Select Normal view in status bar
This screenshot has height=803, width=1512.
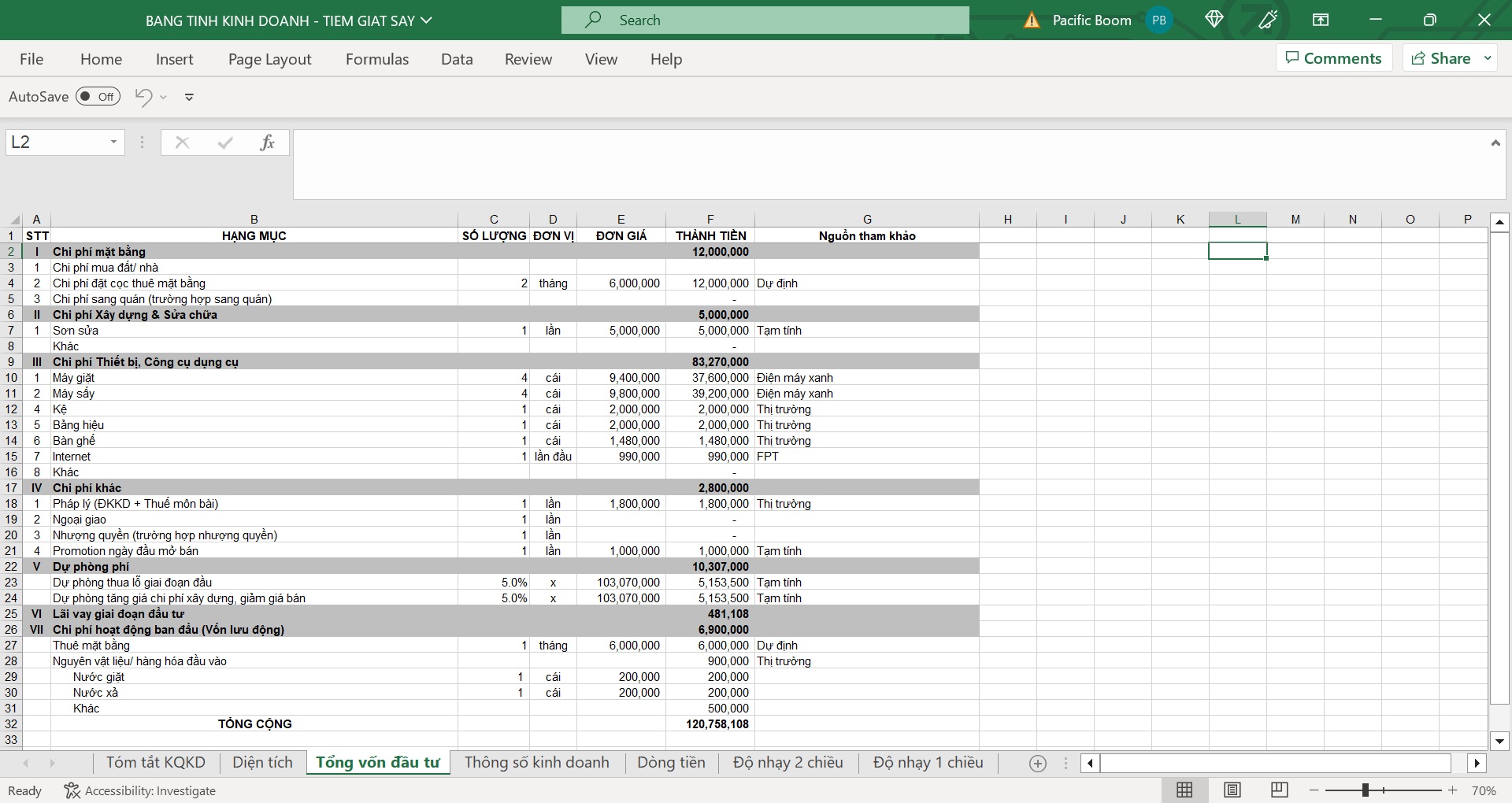[1184, 790]
